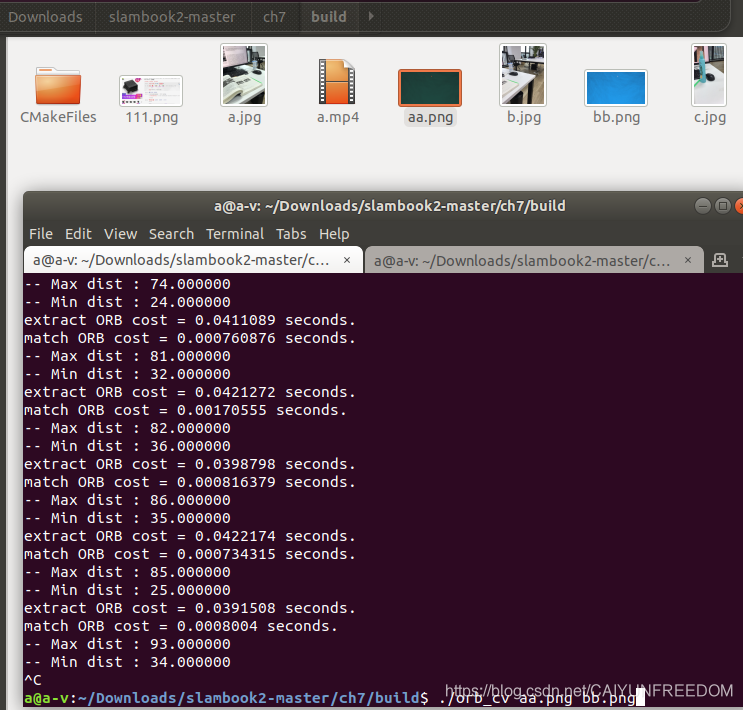Click the 'Max dist : 86.000000' line
The width and height of the screenshot is (743, 710).
tap(127, 501)
